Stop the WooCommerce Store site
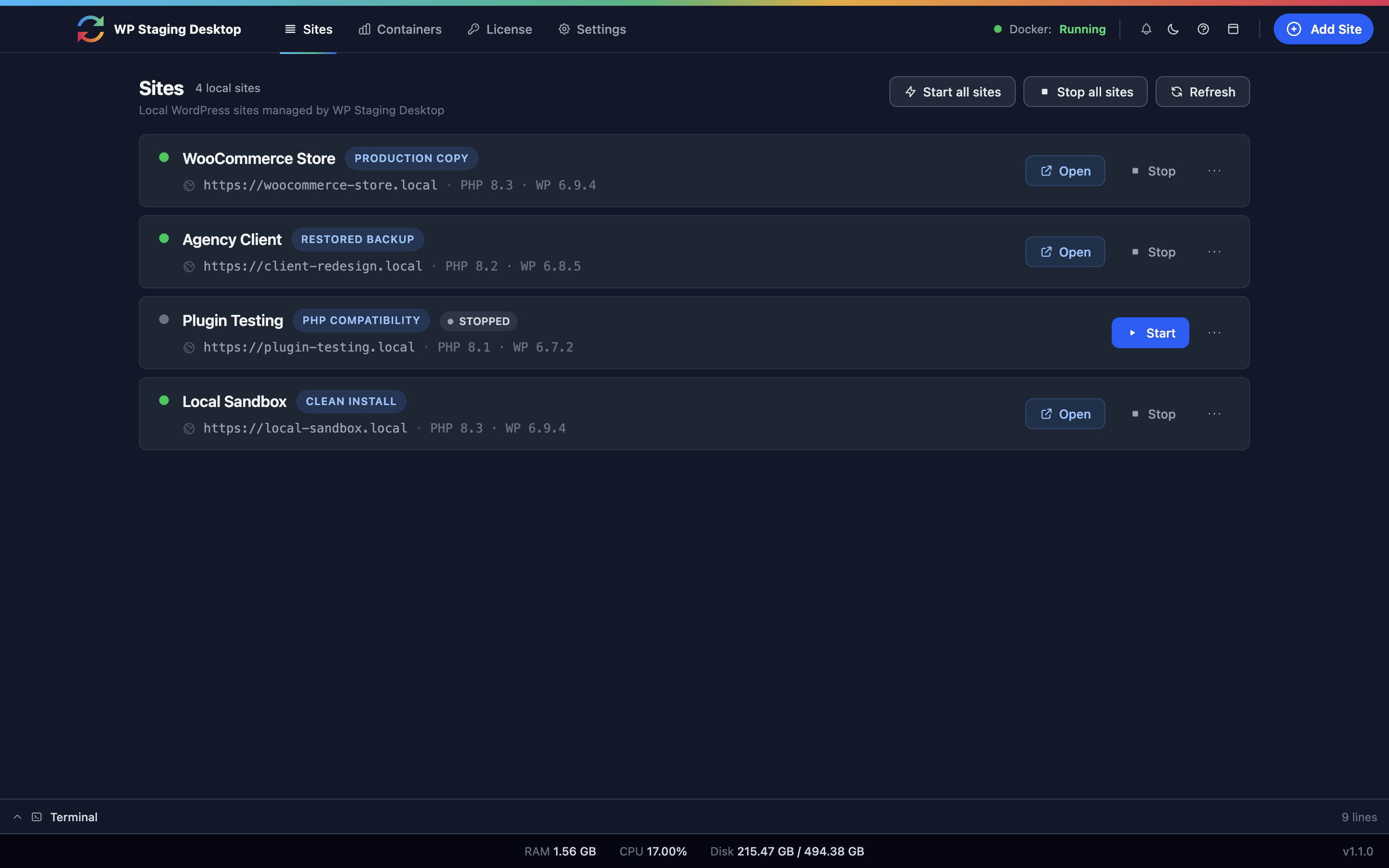This screenshot has height=868, width=1389. coord(1153,171)
